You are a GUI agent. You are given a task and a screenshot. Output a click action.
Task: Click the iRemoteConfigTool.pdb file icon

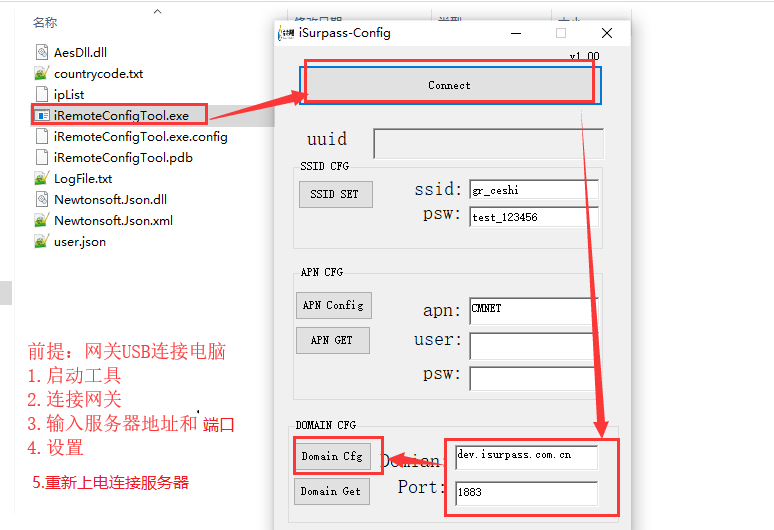42,157
